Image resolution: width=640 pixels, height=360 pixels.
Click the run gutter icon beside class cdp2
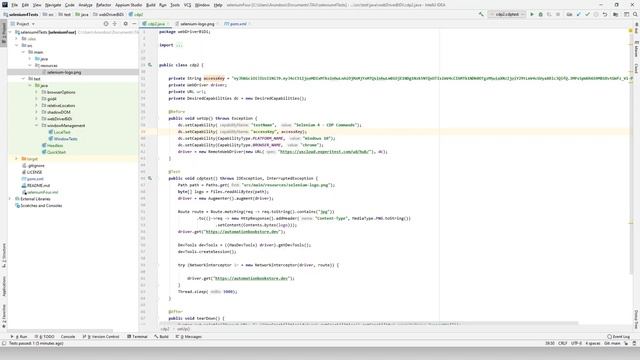[x=150, y=65]
